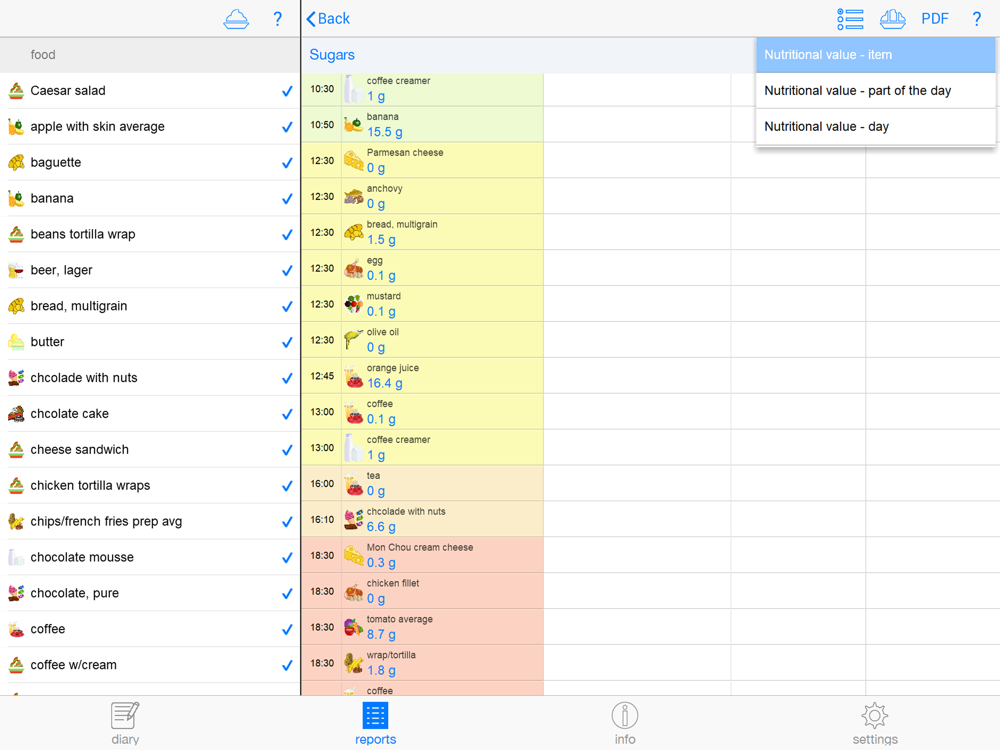Click the 10:30 coffee creamer bottle icon
Screen dimensions: 1000x750
coord(353,89)
